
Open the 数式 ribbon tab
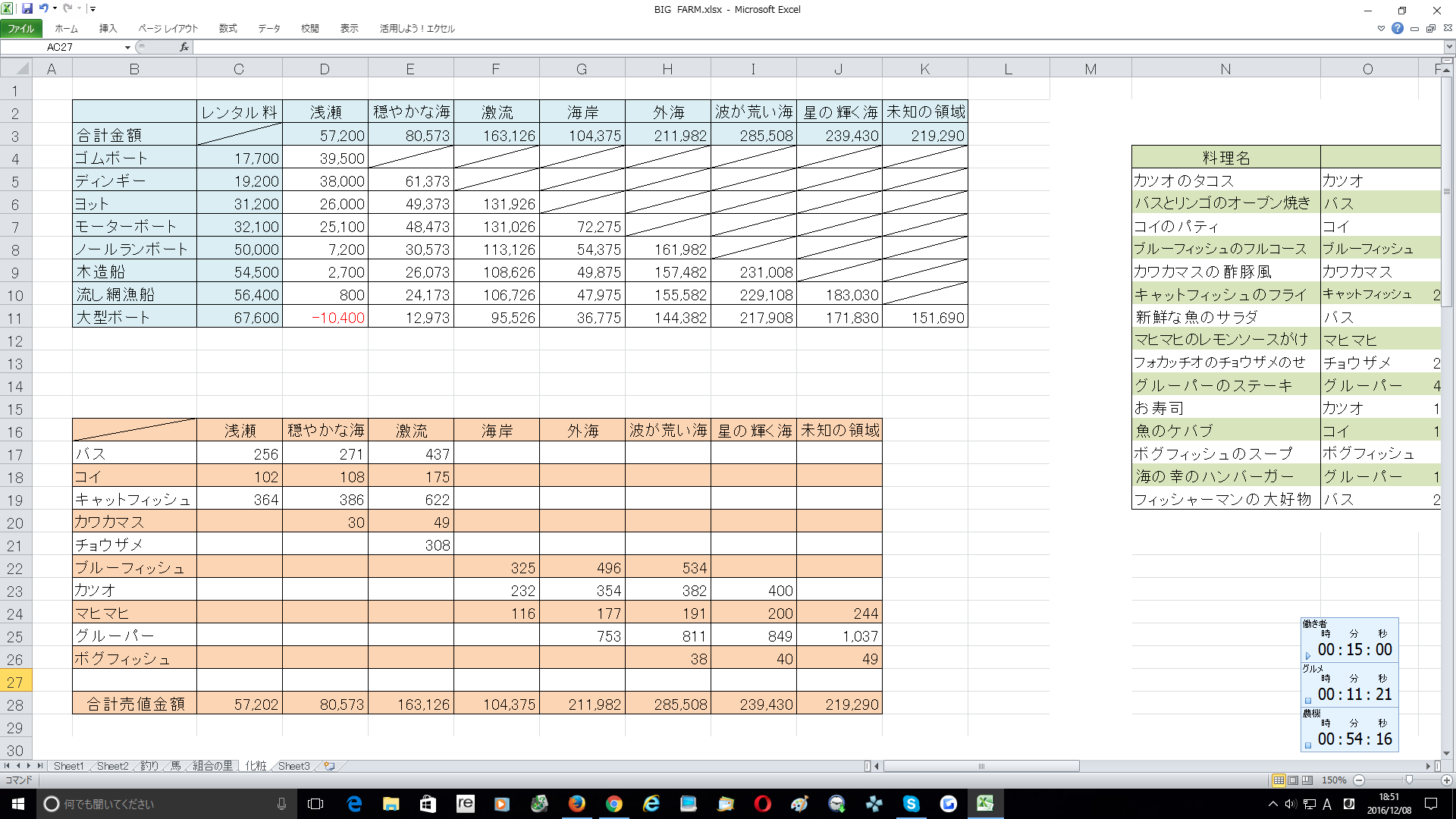pyautogui.click(x=227, y=28)
